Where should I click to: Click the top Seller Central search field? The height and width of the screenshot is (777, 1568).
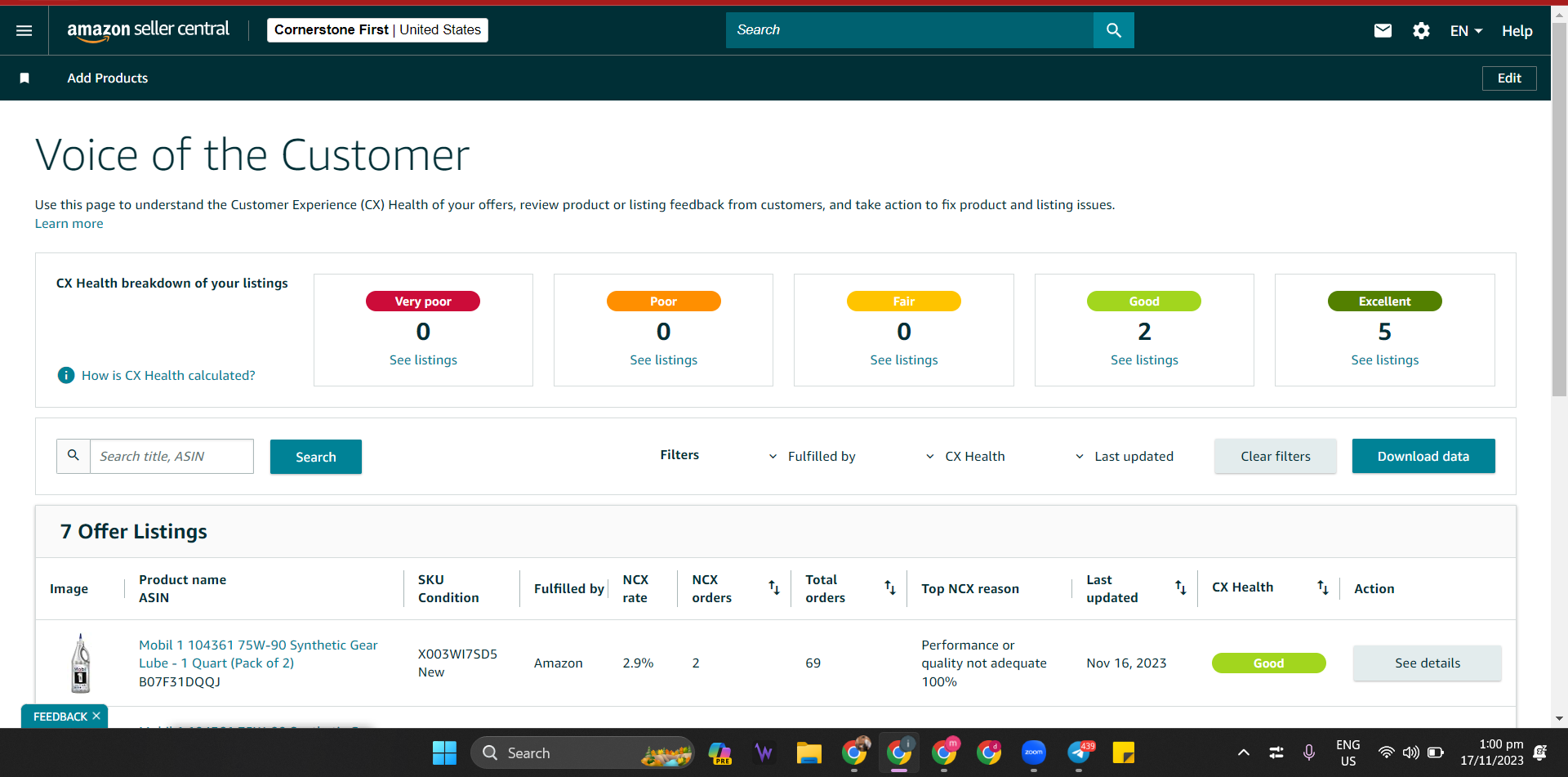[x=910, y=30]
